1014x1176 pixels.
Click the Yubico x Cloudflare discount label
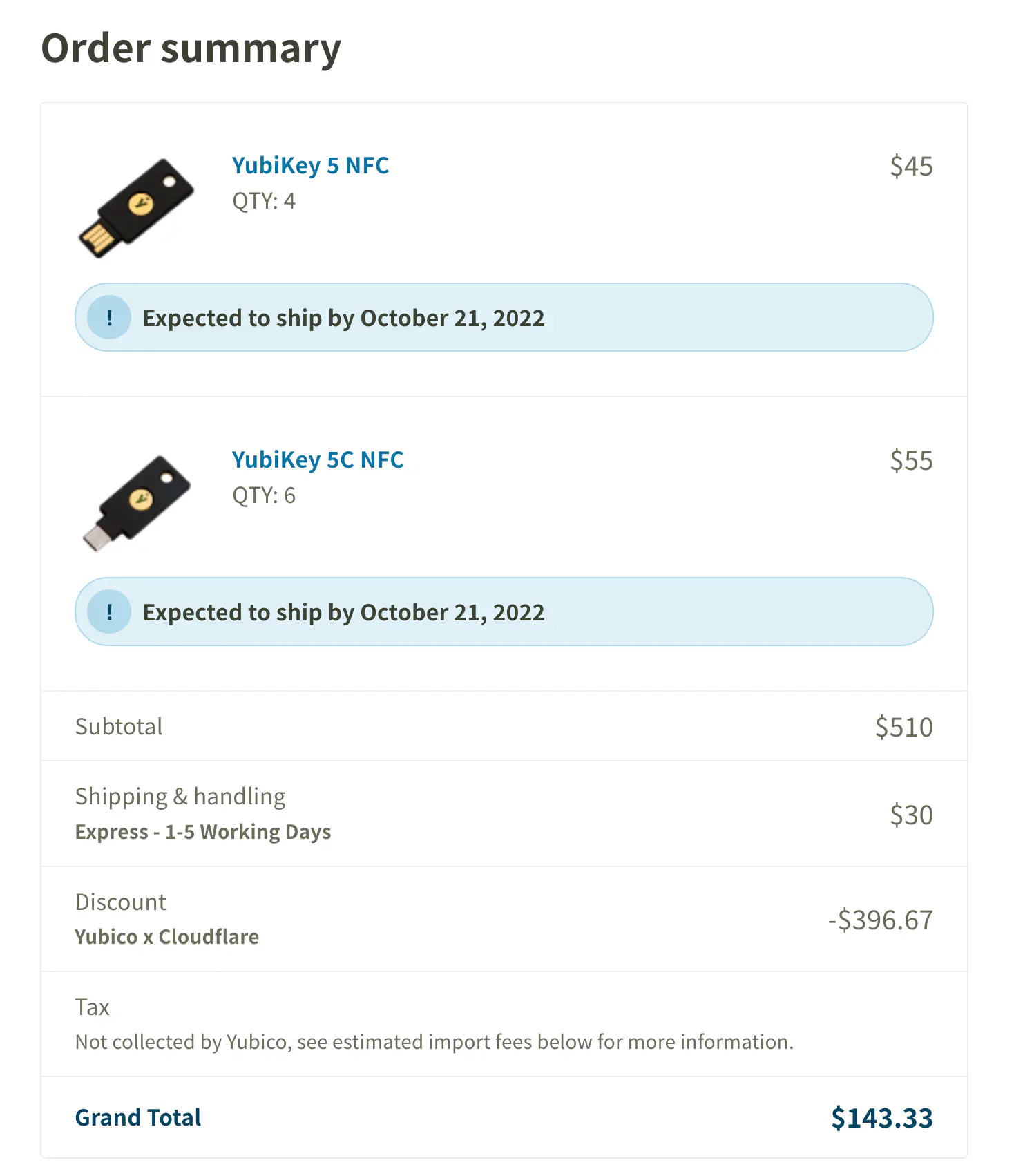click(x=166, y=936)
